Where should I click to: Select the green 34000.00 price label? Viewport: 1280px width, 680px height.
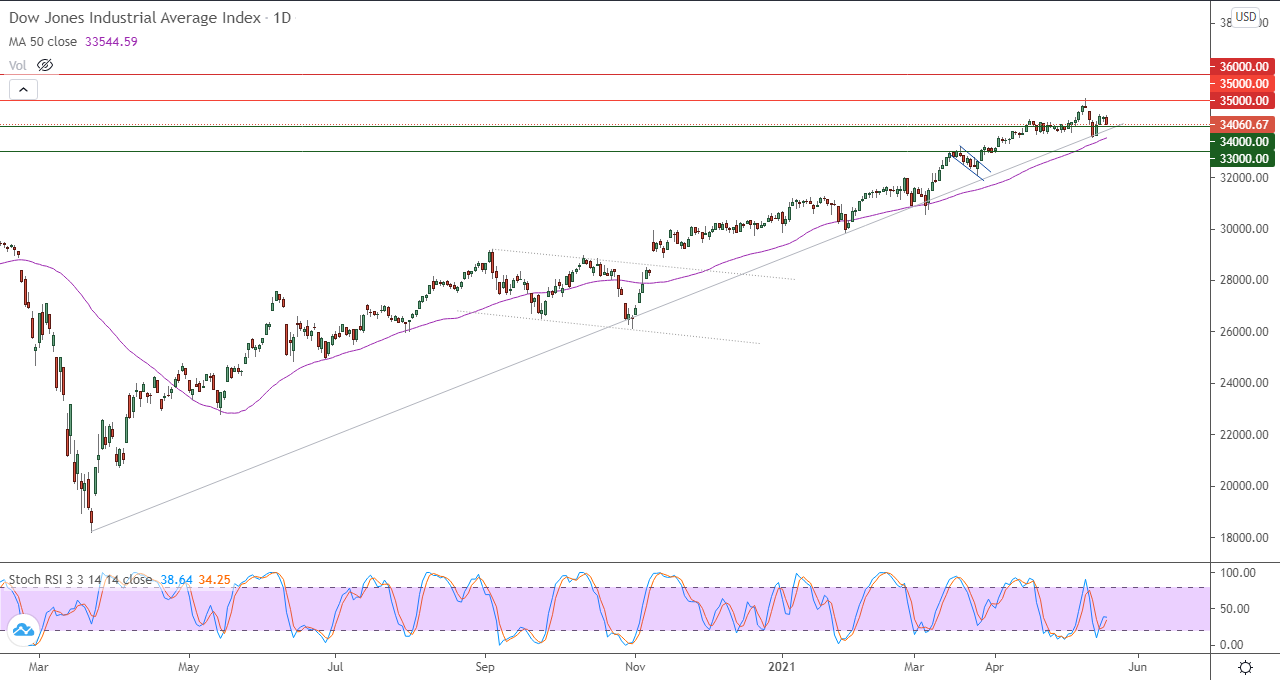1243,142
